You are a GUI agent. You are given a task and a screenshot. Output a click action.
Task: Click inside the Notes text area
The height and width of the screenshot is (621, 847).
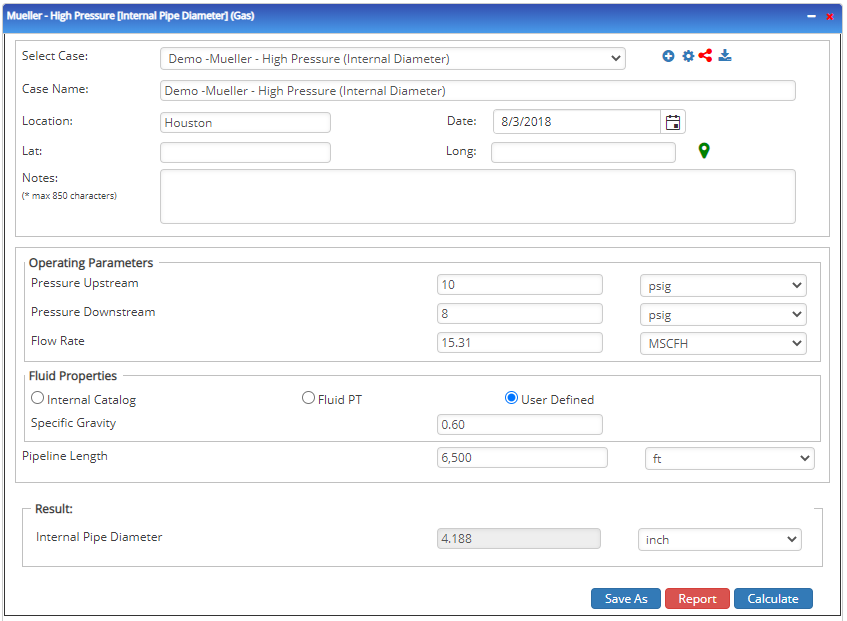pos(477,196)
